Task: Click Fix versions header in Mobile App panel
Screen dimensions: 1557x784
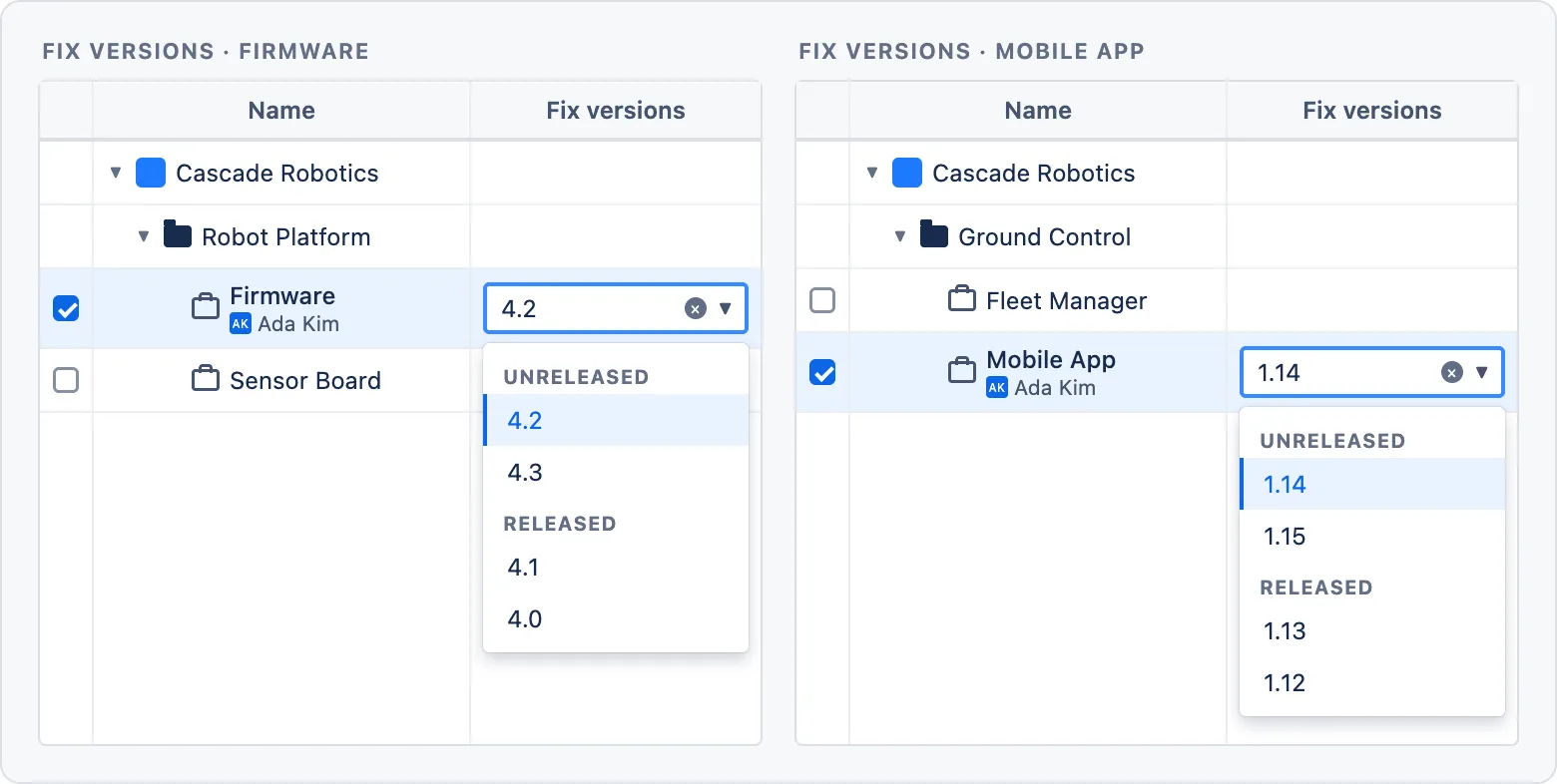Action: 1372,110
